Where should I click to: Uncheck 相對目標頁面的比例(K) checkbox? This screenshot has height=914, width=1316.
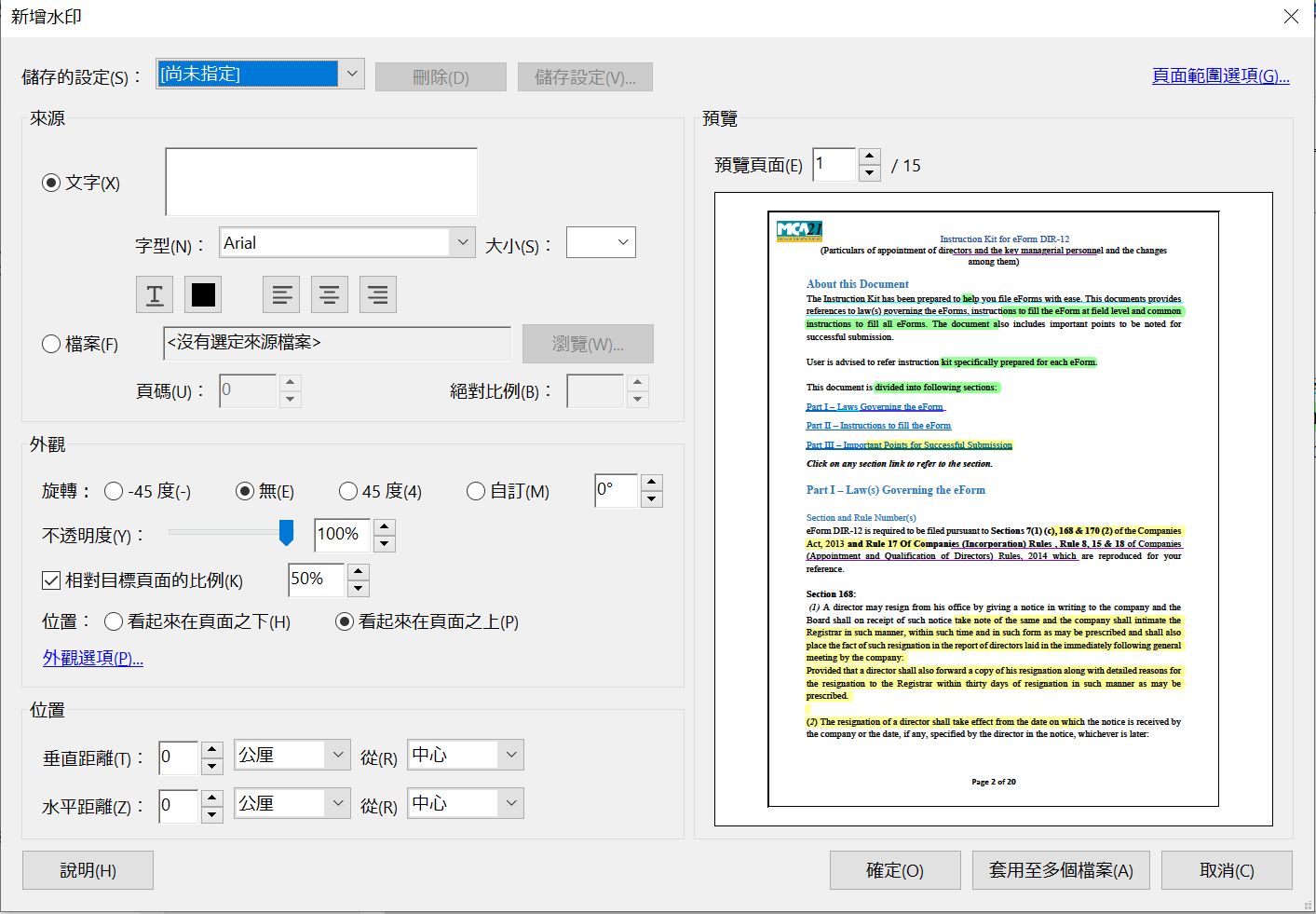(51, 580)
